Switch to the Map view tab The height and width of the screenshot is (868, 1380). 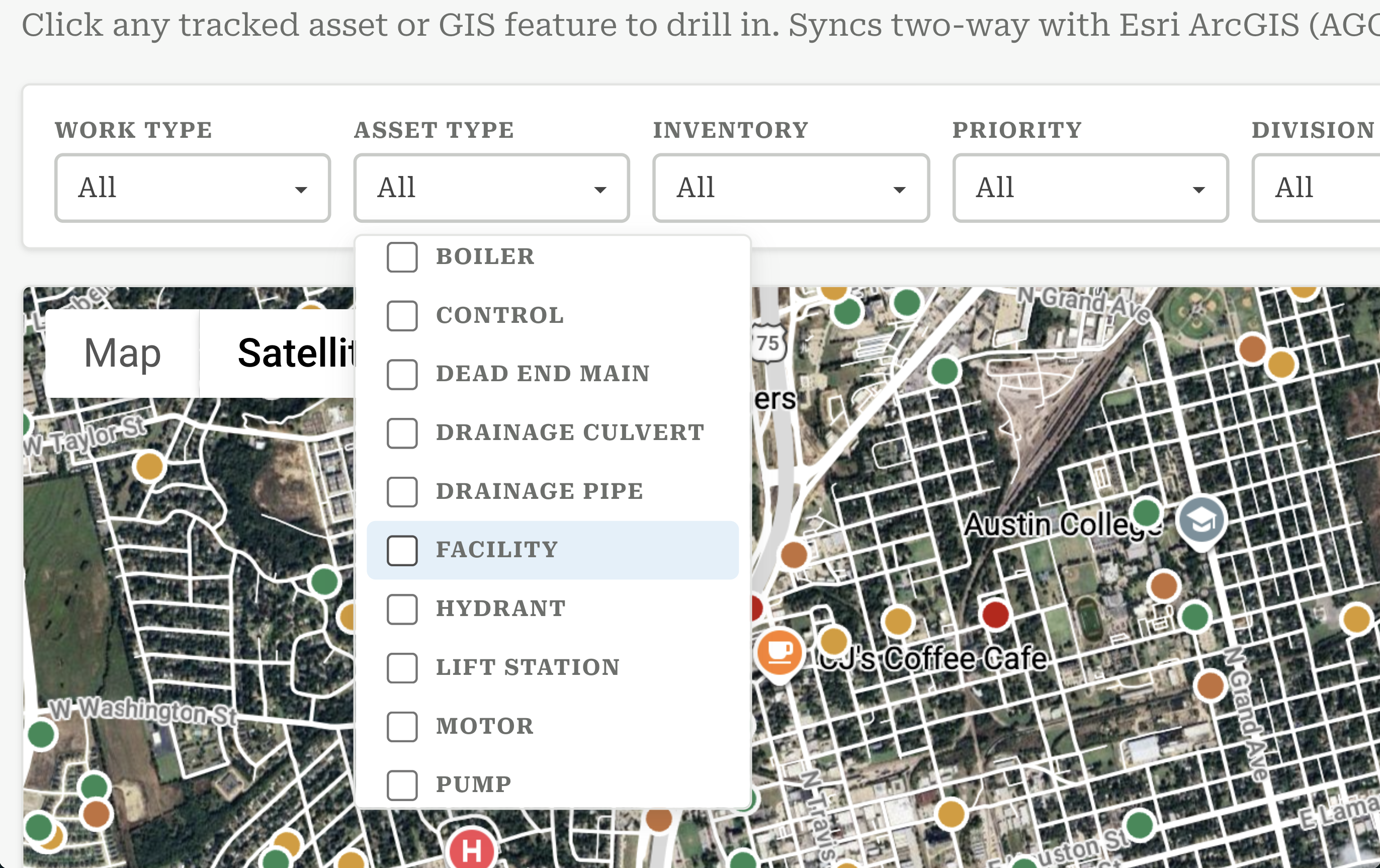point(122,353)
